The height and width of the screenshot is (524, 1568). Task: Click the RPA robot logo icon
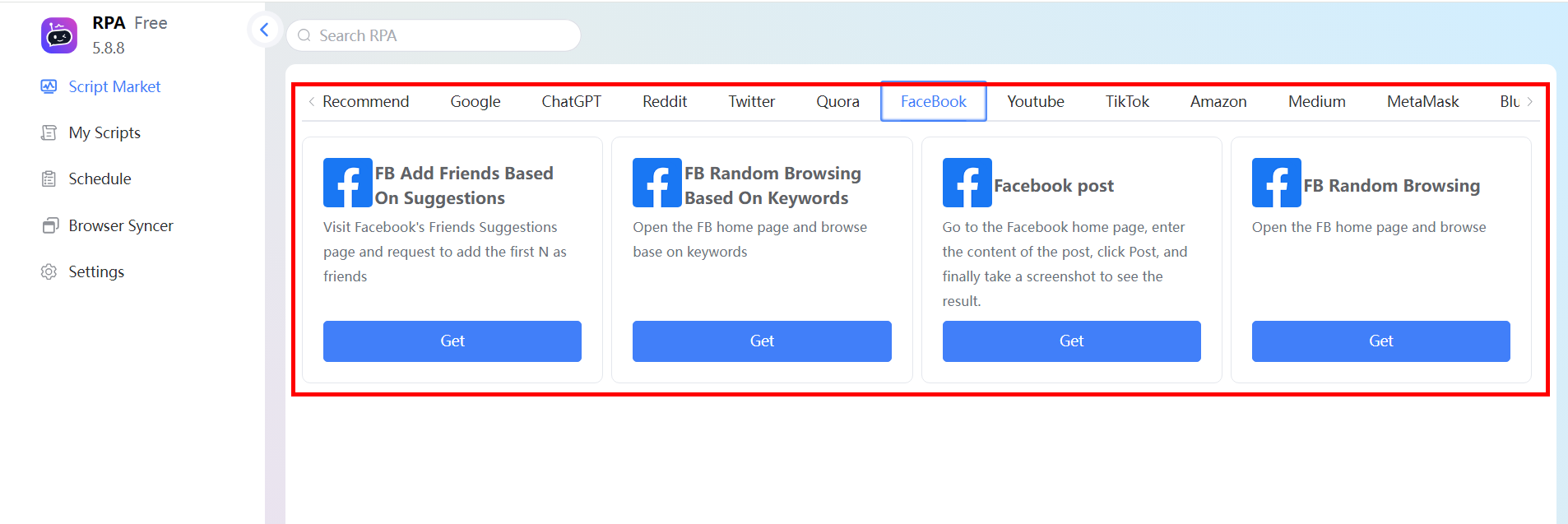(59, 35)
